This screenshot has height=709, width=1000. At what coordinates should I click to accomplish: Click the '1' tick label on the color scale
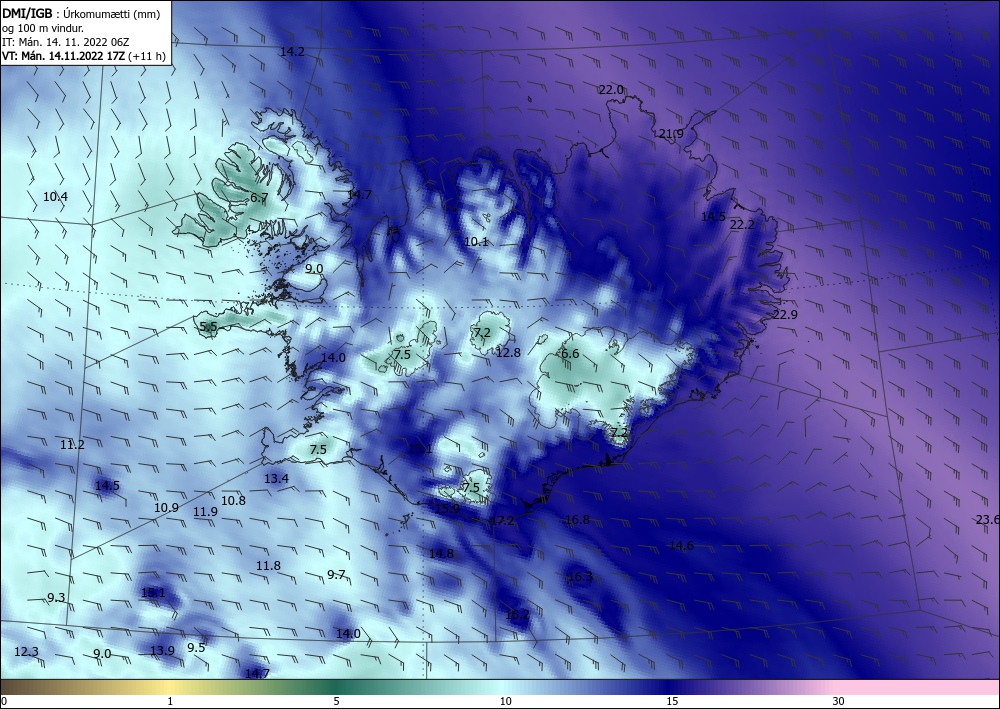coord(170,701)
